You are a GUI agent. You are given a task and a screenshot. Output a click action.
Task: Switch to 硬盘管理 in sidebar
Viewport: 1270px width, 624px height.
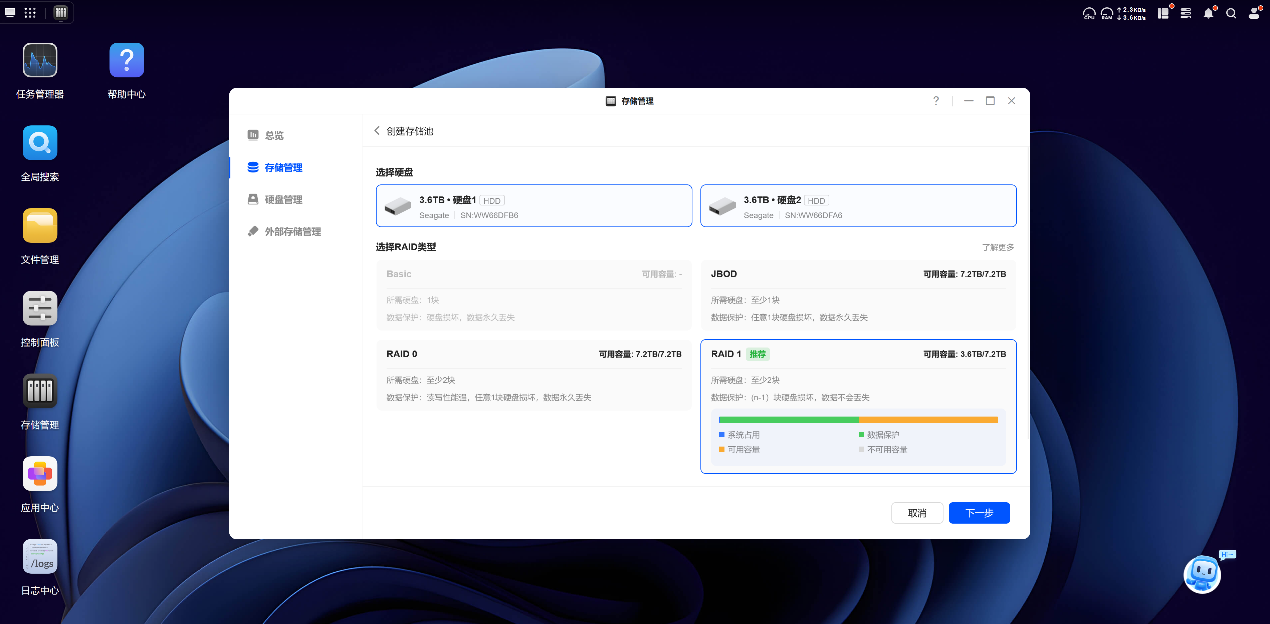click(283, 200)
